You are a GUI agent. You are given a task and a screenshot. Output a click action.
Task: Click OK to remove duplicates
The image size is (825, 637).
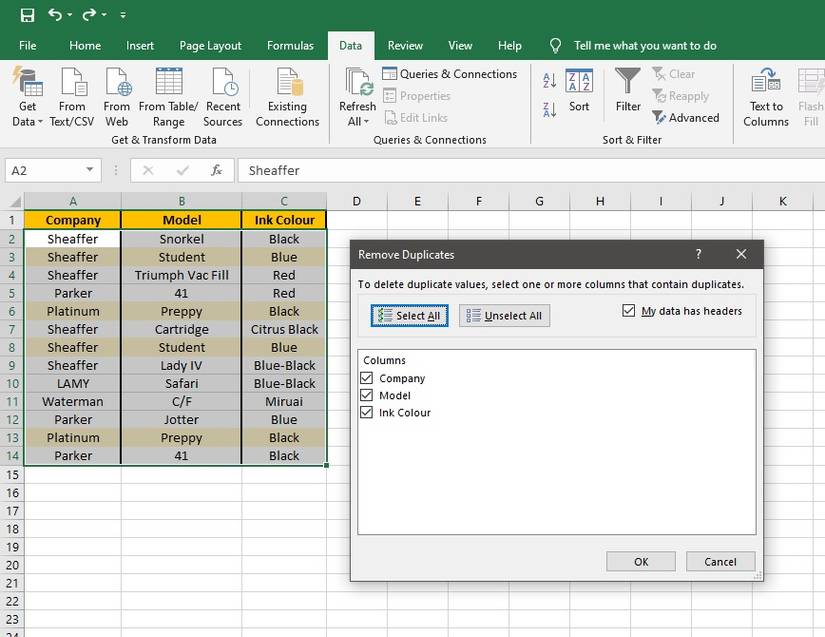640,561
